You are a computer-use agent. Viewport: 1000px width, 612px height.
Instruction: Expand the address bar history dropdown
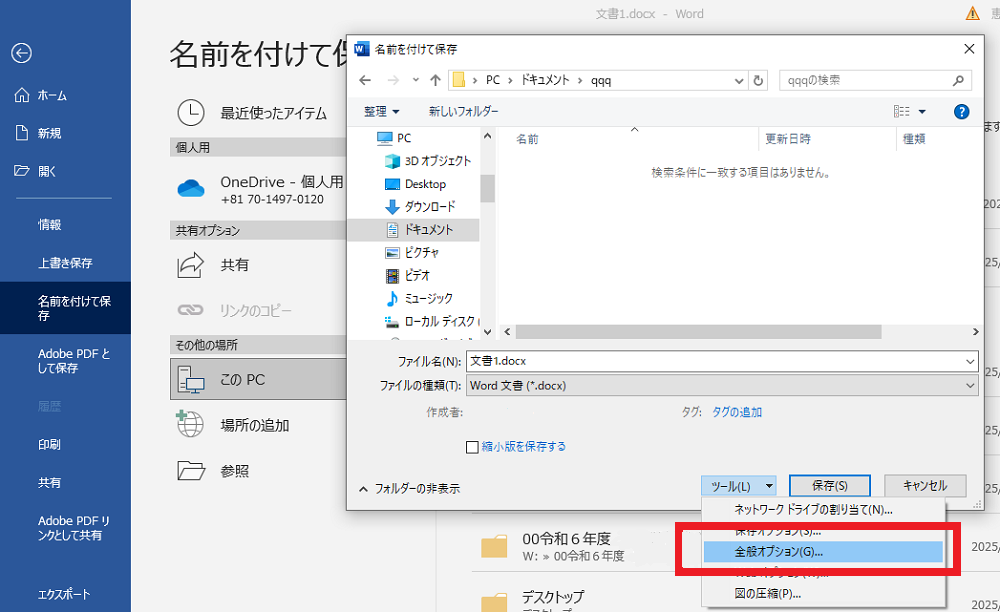tap(739, 81)
